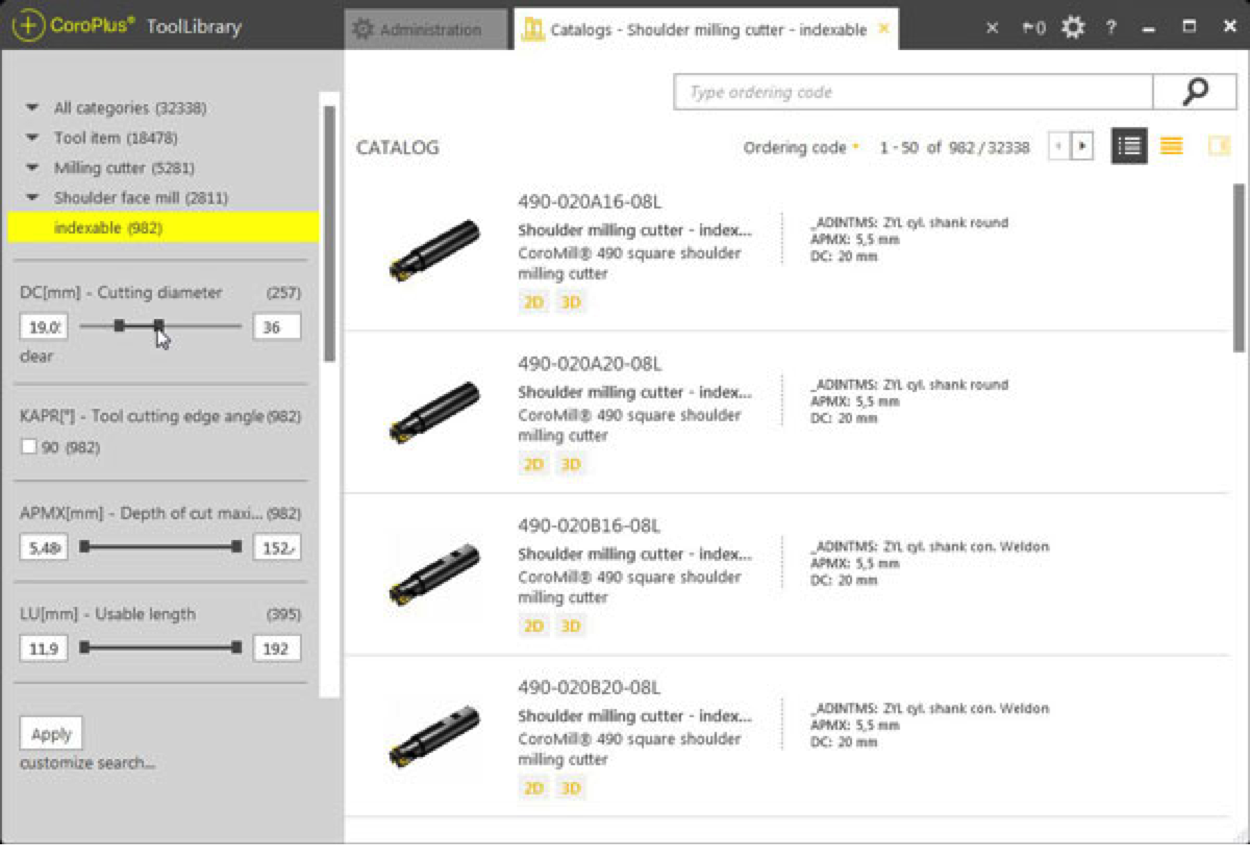Screen dimensions: 1250x845
Task: Collapse the Milling cutter tree arrow
Action: pos(33,168)
